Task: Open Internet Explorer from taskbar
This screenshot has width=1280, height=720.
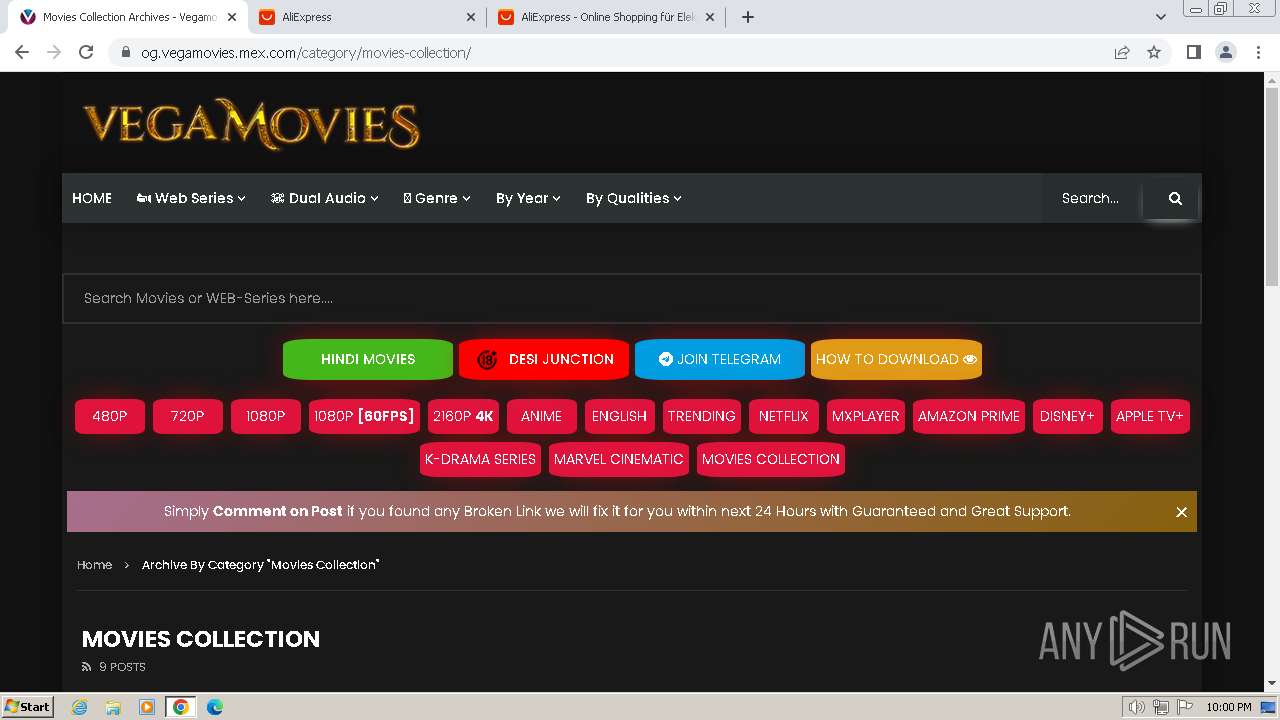Action: 79,707
